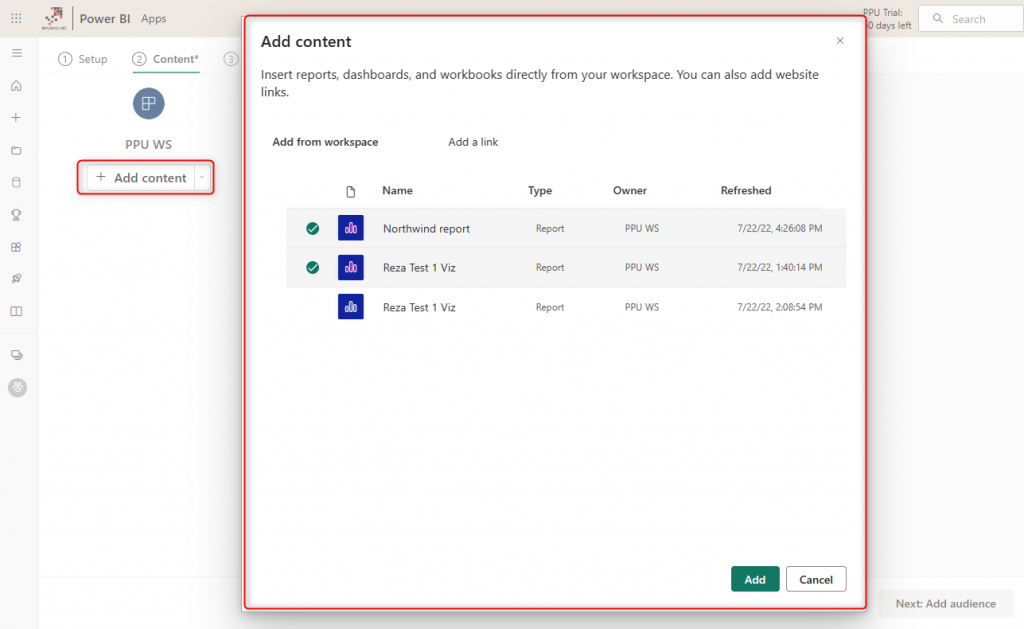Viewport: 1024px width, 629px height.
Task: Select the unchecked Reza Test 1 Viz row
Action: tap(419, 307)
